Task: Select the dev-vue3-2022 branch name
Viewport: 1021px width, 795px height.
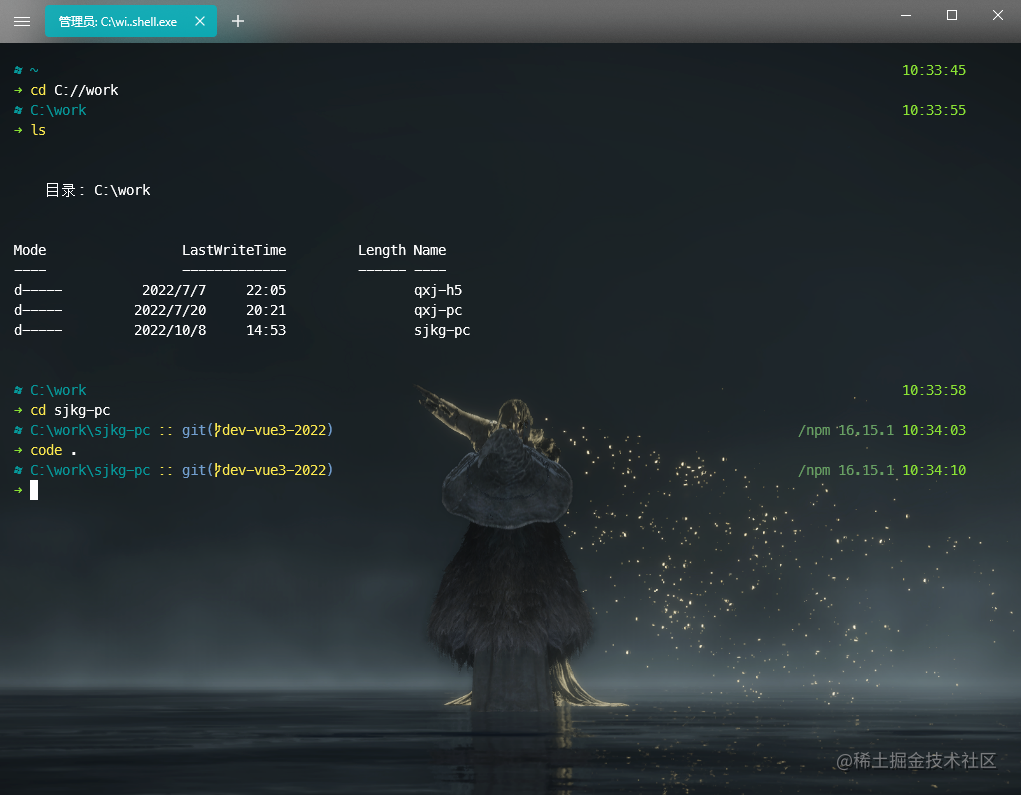Action: click(x=275, y=430)
